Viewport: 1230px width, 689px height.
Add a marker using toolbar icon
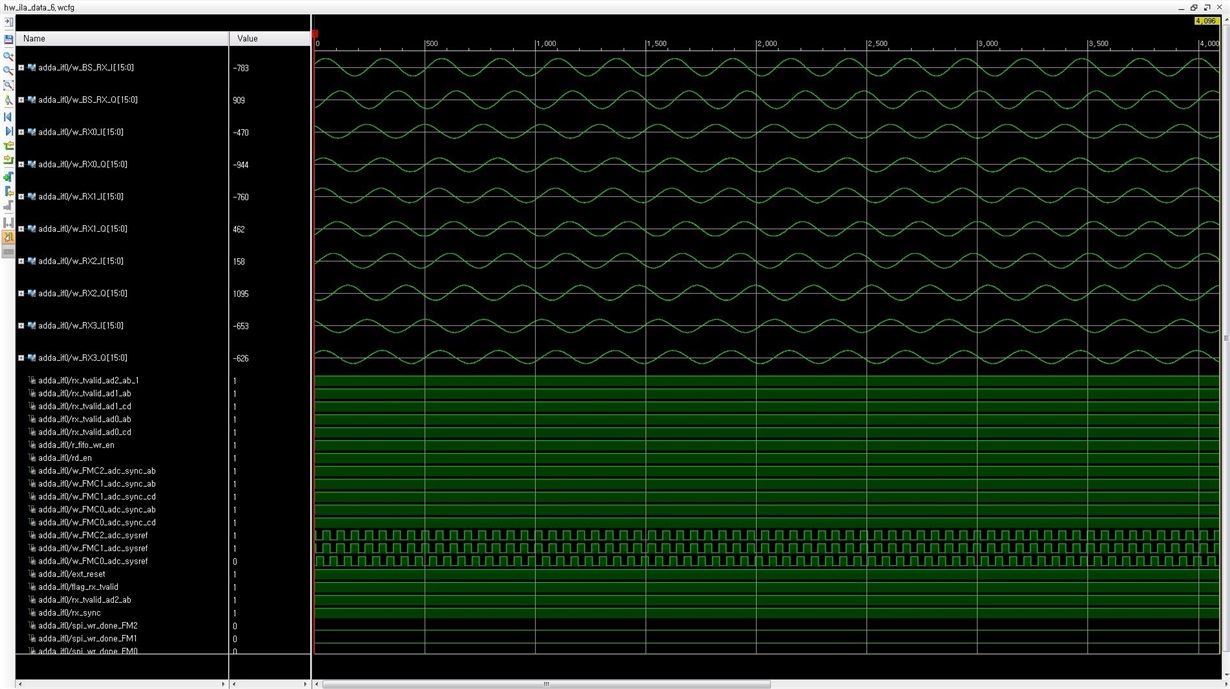coord(8,176)
